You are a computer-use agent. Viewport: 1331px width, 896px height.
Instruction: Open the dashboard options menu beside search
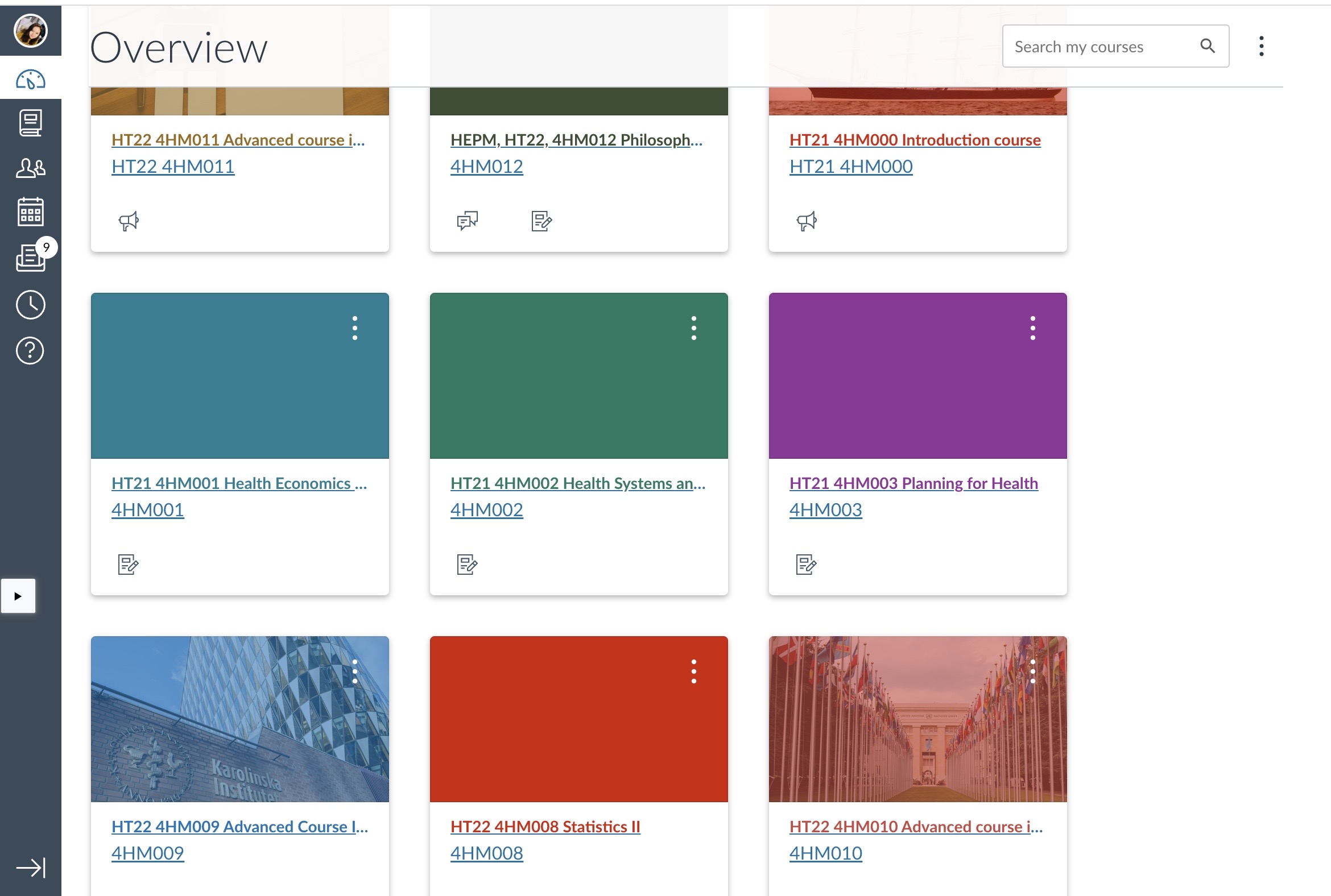tap(1261, 46)
